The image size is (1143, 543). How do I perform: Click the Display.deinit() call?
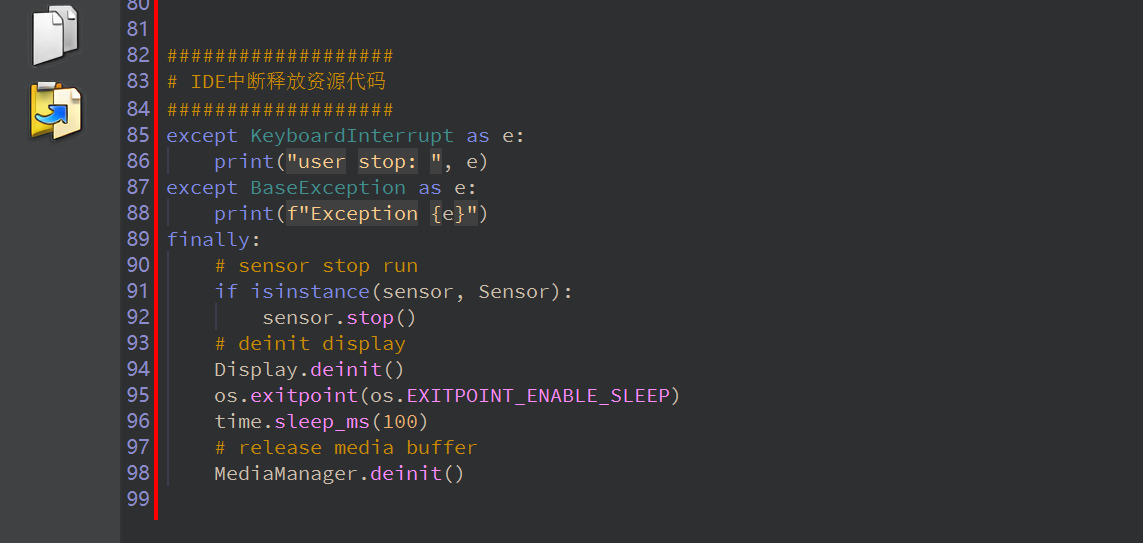308,369
